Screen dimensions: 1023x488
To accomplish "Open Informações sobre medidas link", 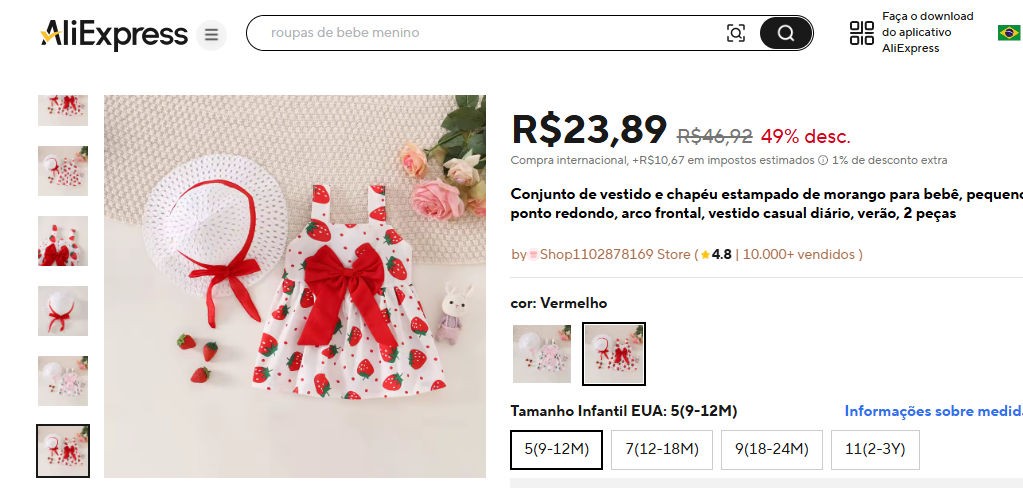I will (934, 411).
